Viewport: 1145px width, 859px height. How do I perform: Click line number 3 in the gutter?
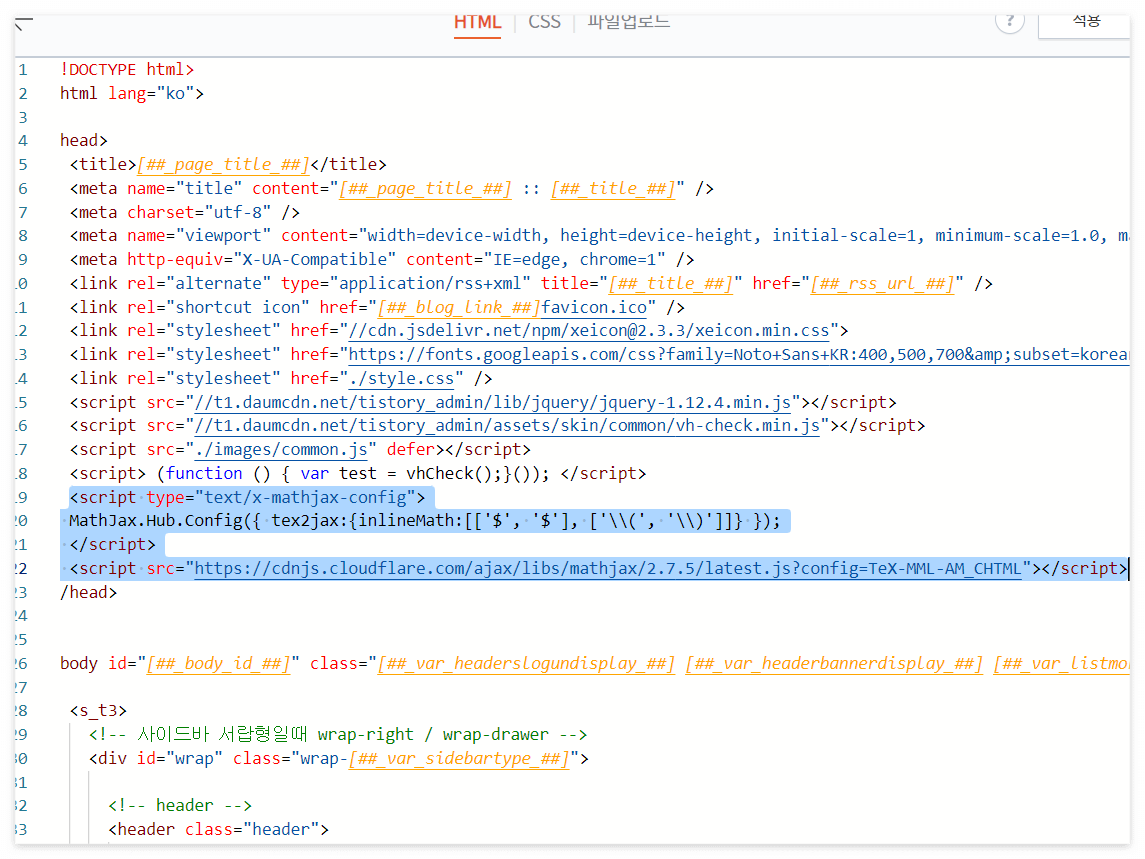coord(23,118)
